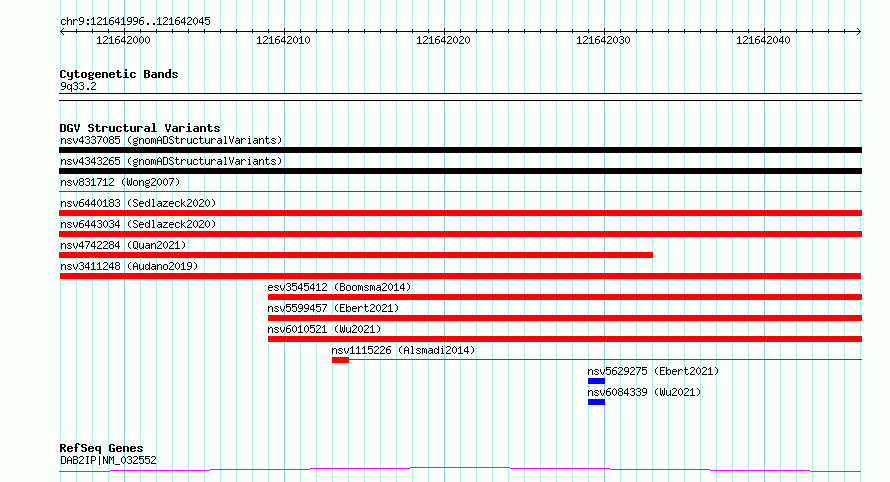Select the nsv4742284 (Quan2021) label
The height and width of the screenshot is (482, 890).
point(123,245)
